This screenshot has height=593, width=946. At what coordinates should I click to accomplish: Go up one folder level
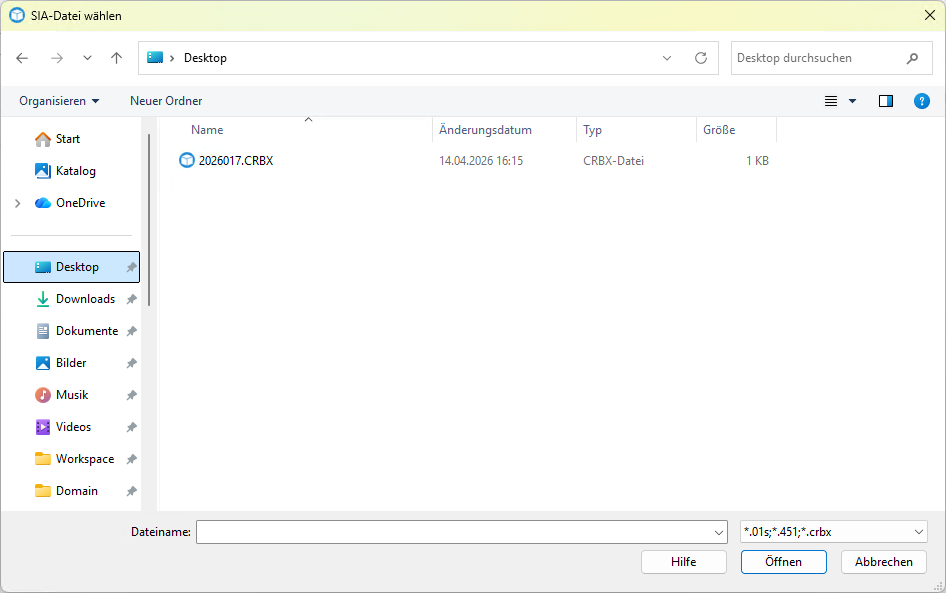pos(116,58)
